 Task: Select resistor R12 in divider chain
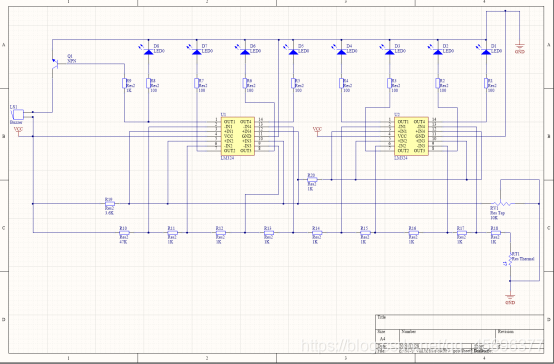coord(221,233)
